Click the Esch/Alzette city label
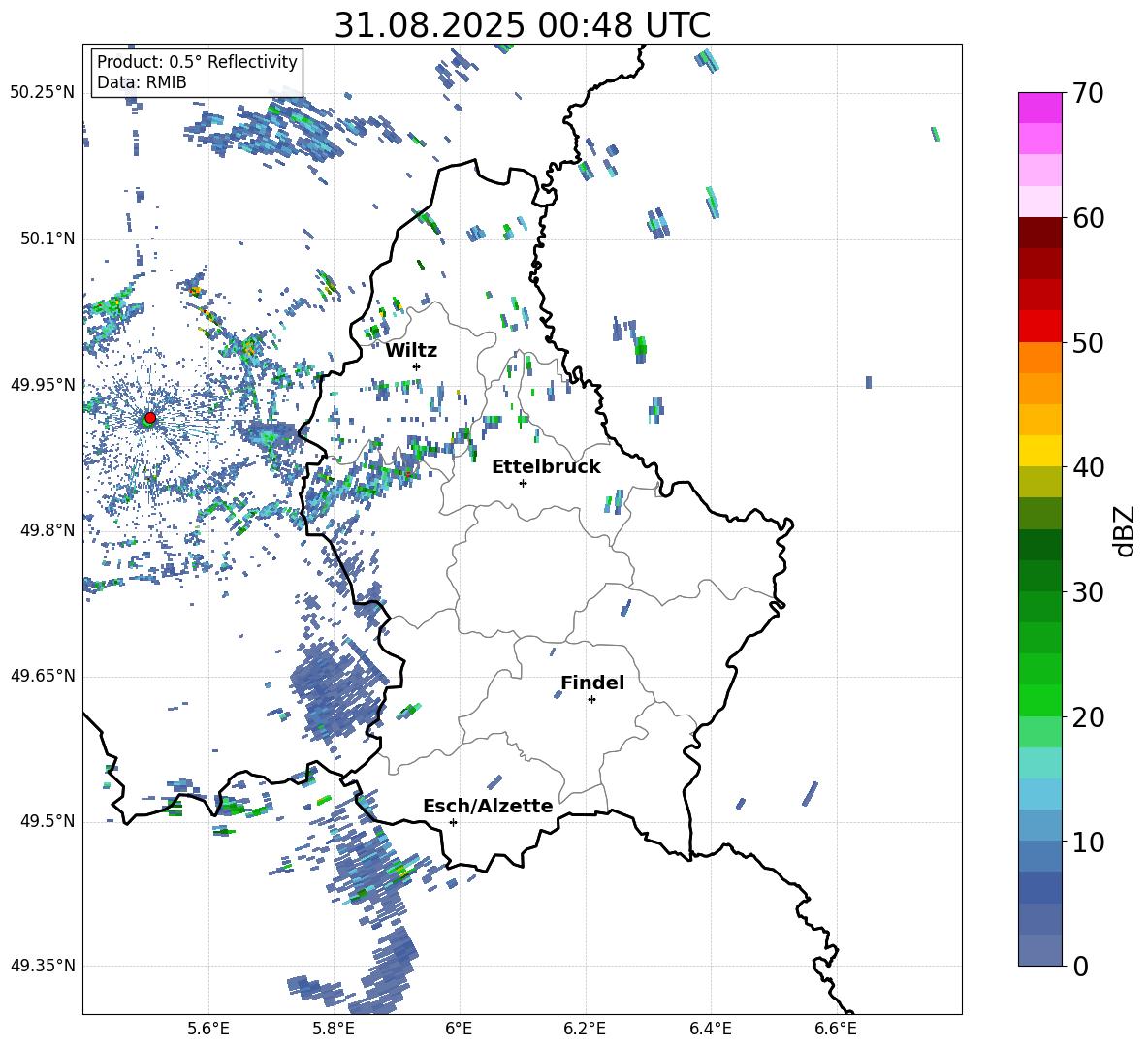The image size is (1148, 1048). (x=488, y=807)
